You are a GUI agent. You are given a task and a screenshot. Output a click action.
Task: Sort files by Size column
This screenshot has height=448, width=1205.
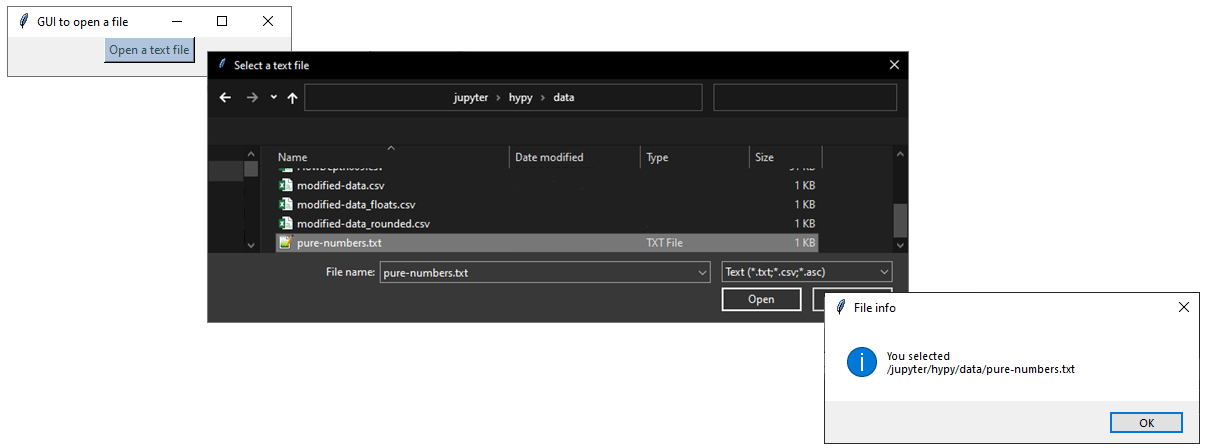click(786, 157)
